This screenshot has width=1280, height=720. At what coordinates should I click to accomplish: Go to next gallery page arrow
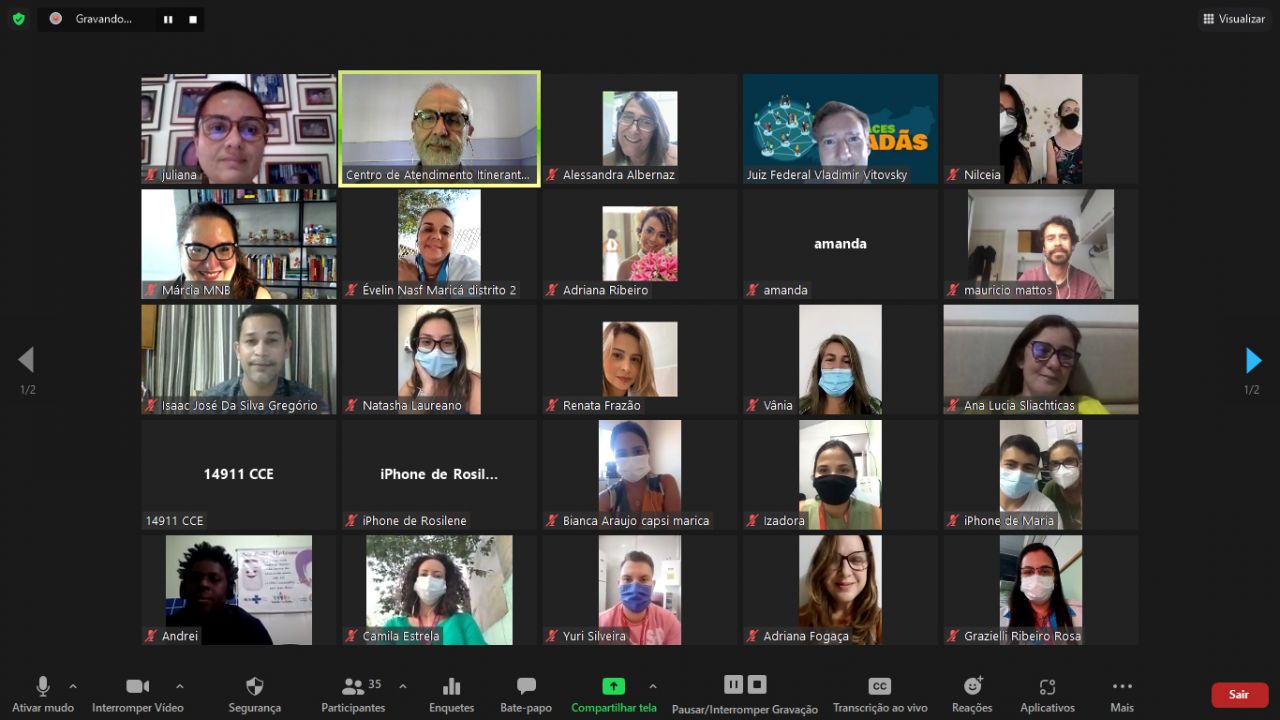pos(1253,360)
